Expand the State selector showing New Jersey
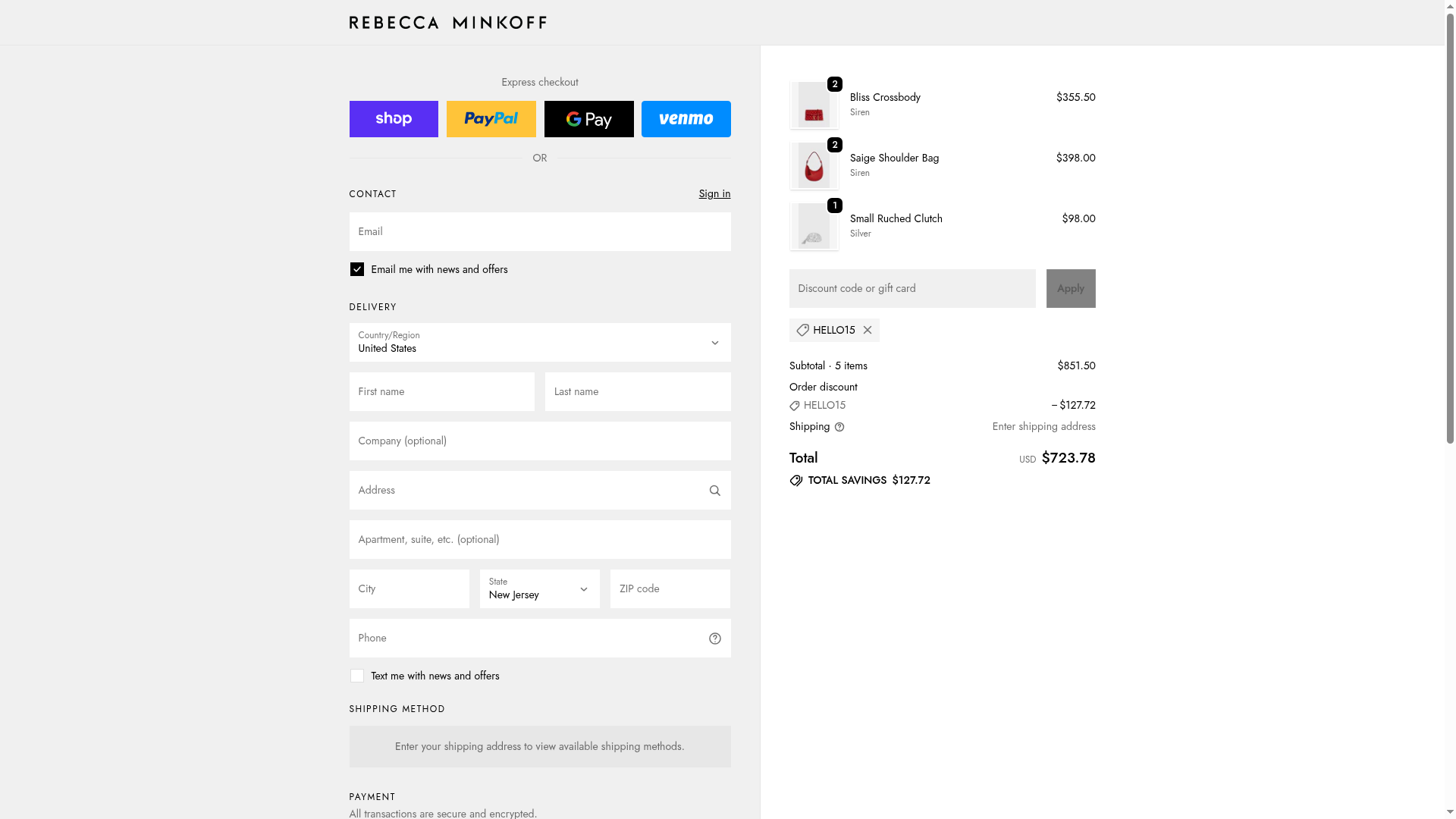The height and width of the screenshot is (819, 1456). (539, 589)
